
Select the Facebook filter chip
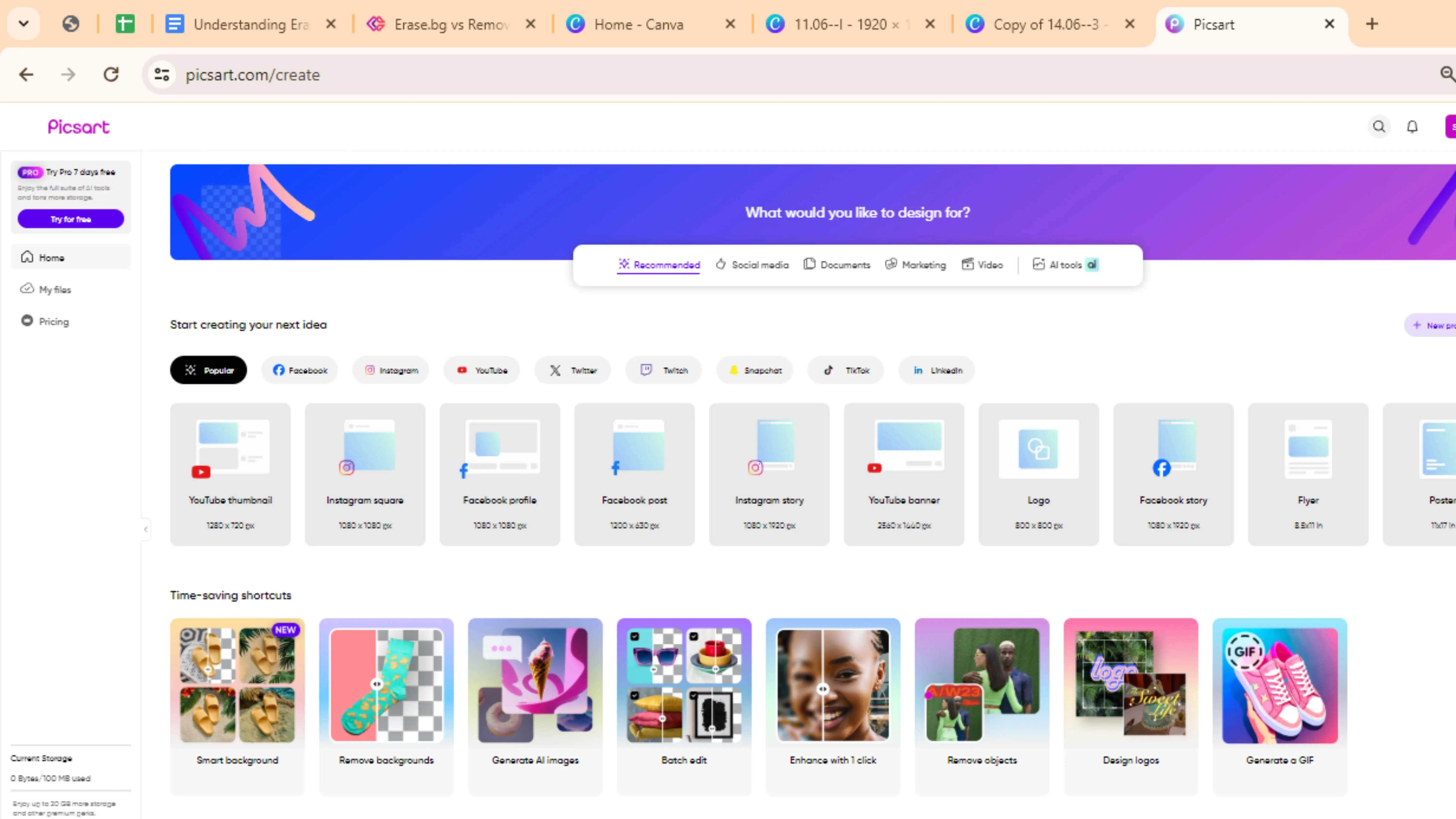[x=299, y=370]
